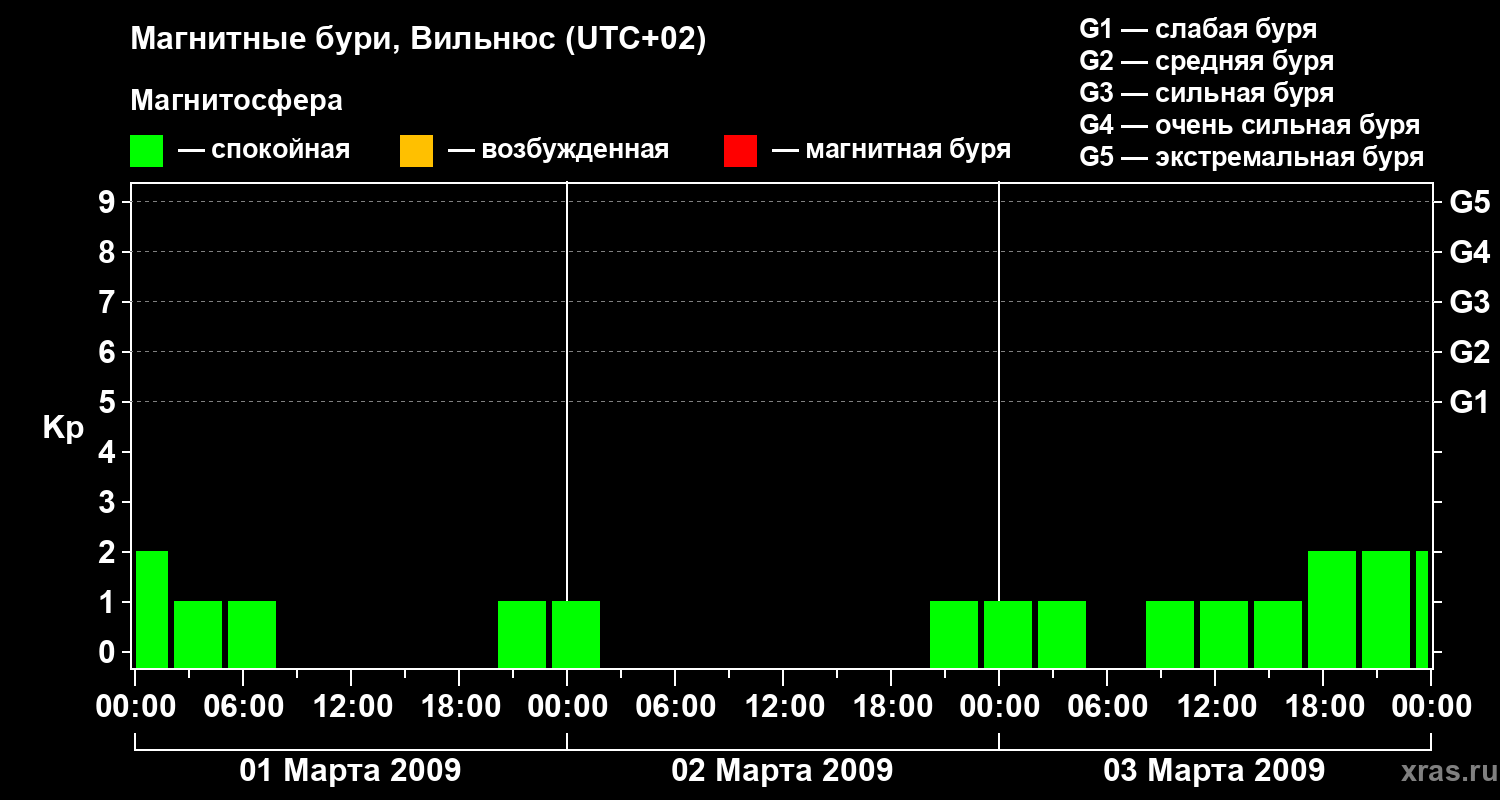Screen dimensions: 1500x800
Task: Click the 'G5' label on the right axis
Action: [x=1469, y=202]
